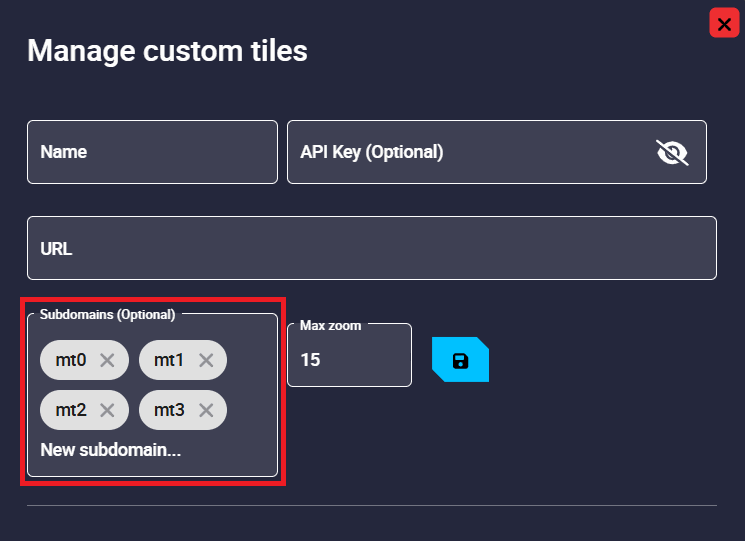Image resolution: width=745 pixels, height=541 pixels.
Task: Remove the mt0 subdomain chip
Action: point(108,360)
